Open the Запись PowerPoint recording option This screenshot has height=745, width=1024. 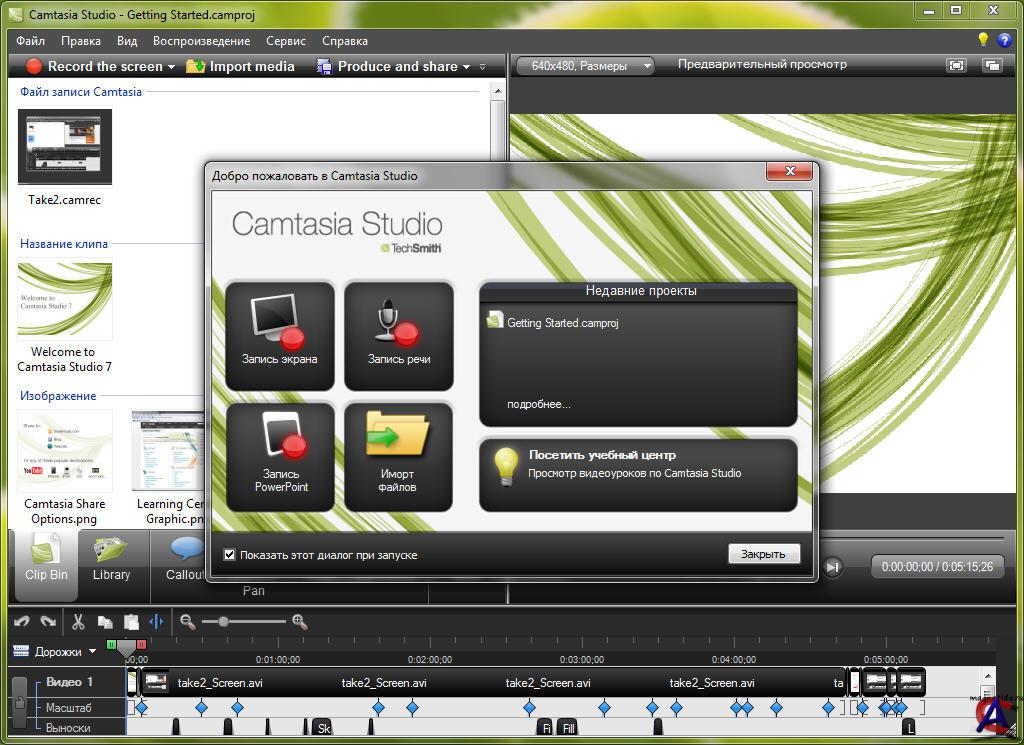tap(280, 456)
